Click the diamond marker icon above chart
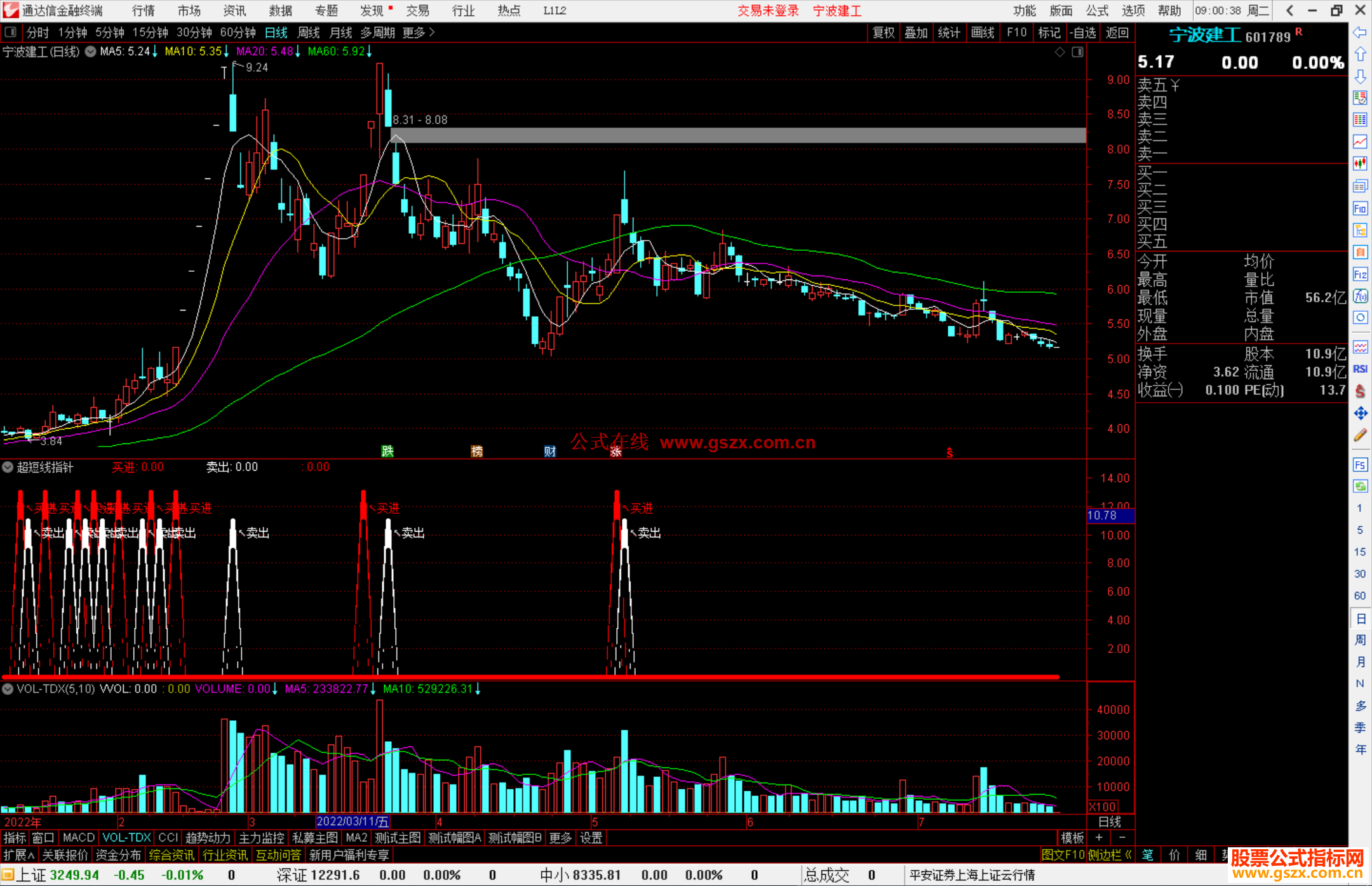This screenshot has width=1372, height=886. [1060, 52]
